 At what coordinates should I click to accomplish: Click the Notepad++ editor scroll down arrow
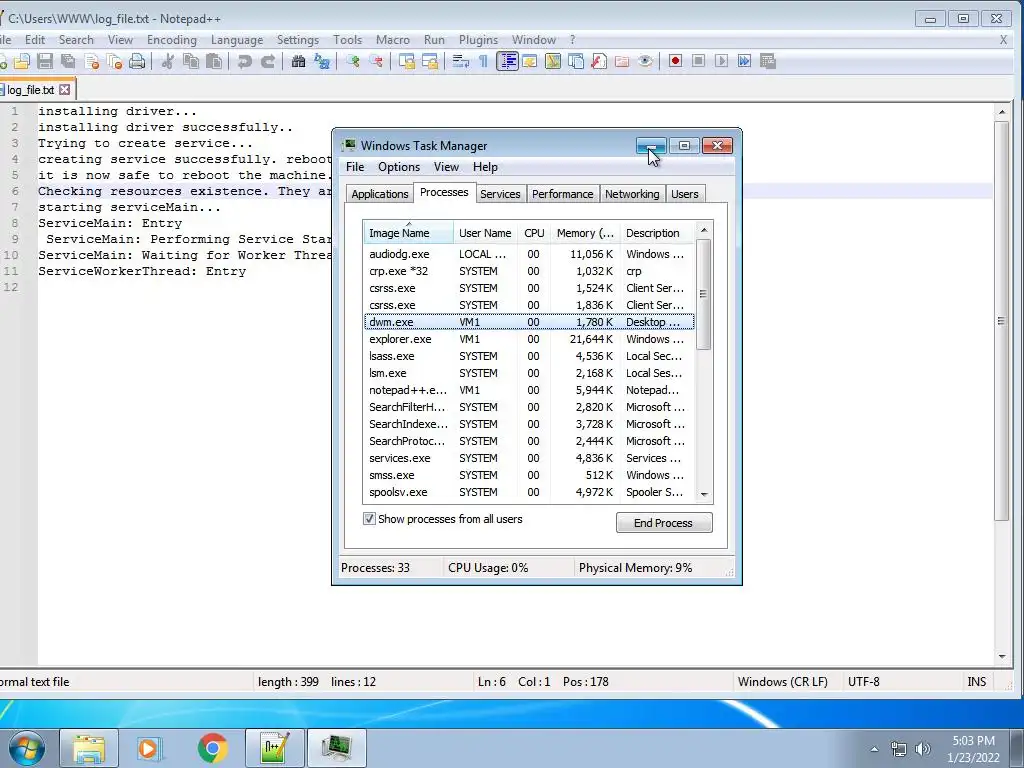1002,656
